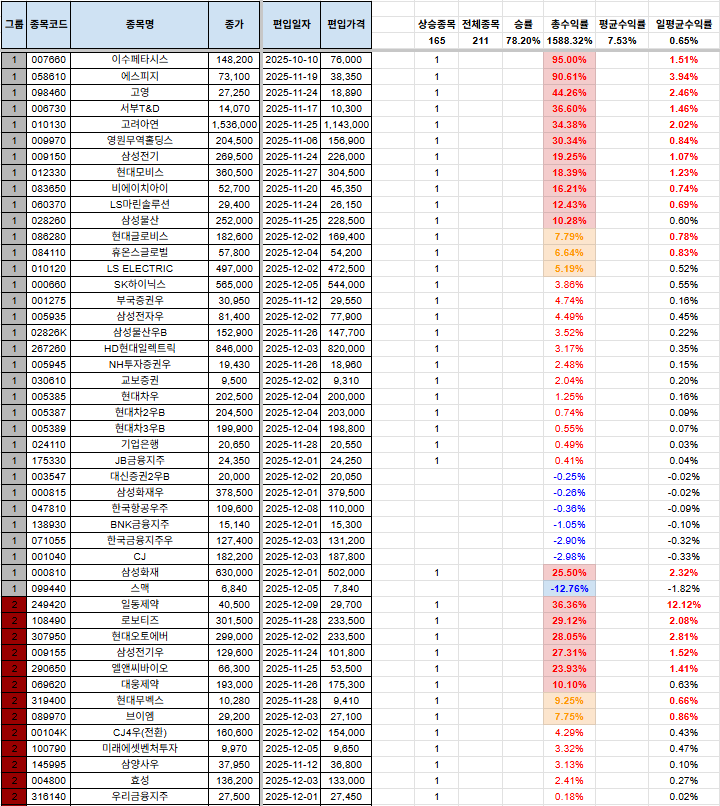Select the 로보티즈 stock name cell
720x806 pixels.
coord(139,620)
